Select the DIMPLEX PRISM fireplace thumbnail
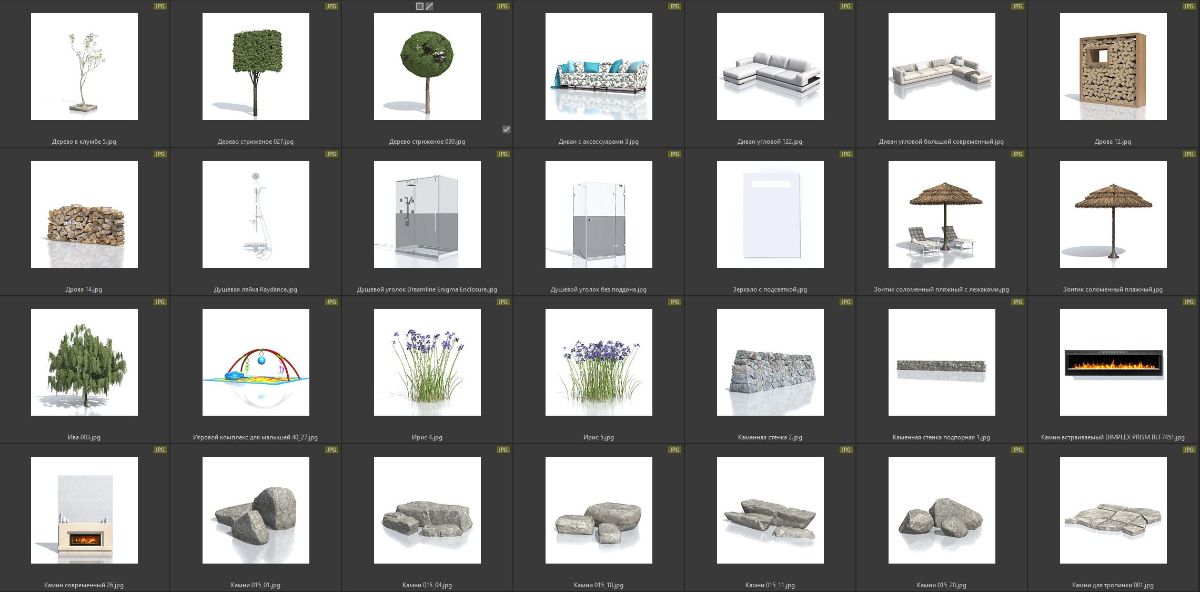This screenshot has height=592, width=1200. (1114, 362)
